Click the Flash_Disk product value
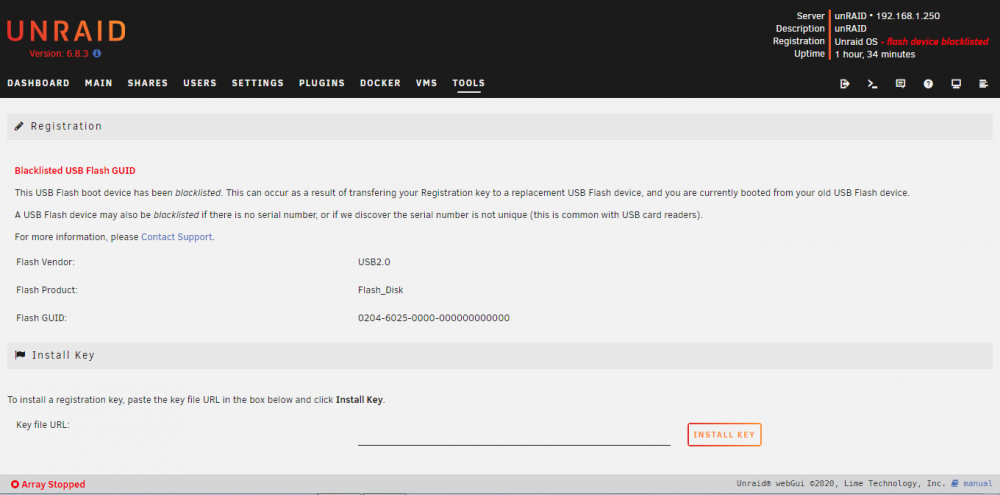 (x=381, y=290)
